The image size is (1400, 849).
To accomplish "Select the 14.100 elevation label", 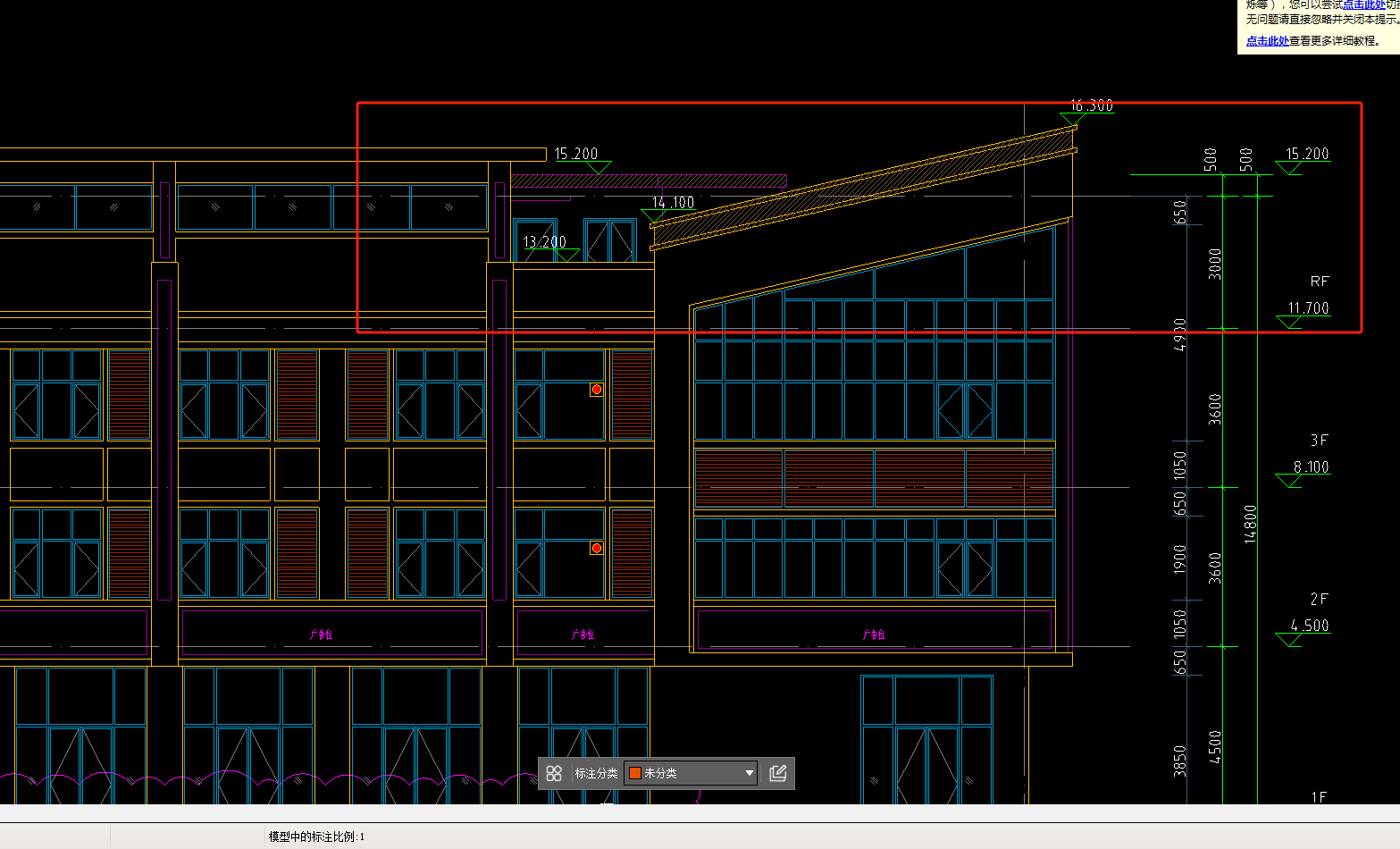I will (673, 203).
